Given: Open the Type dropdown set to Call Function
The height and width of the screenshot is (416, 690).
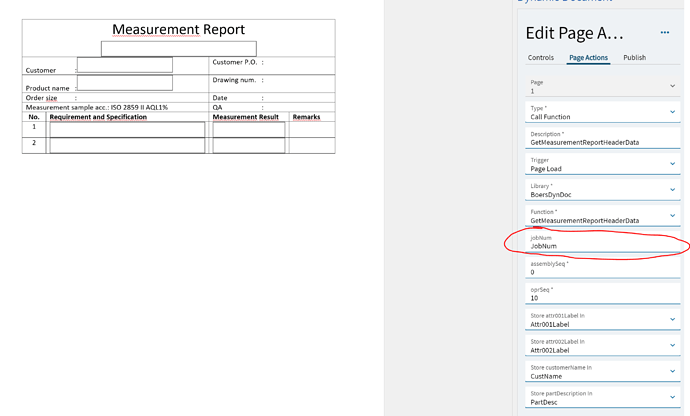Looking at the screenshot, I should pos(602,112).
